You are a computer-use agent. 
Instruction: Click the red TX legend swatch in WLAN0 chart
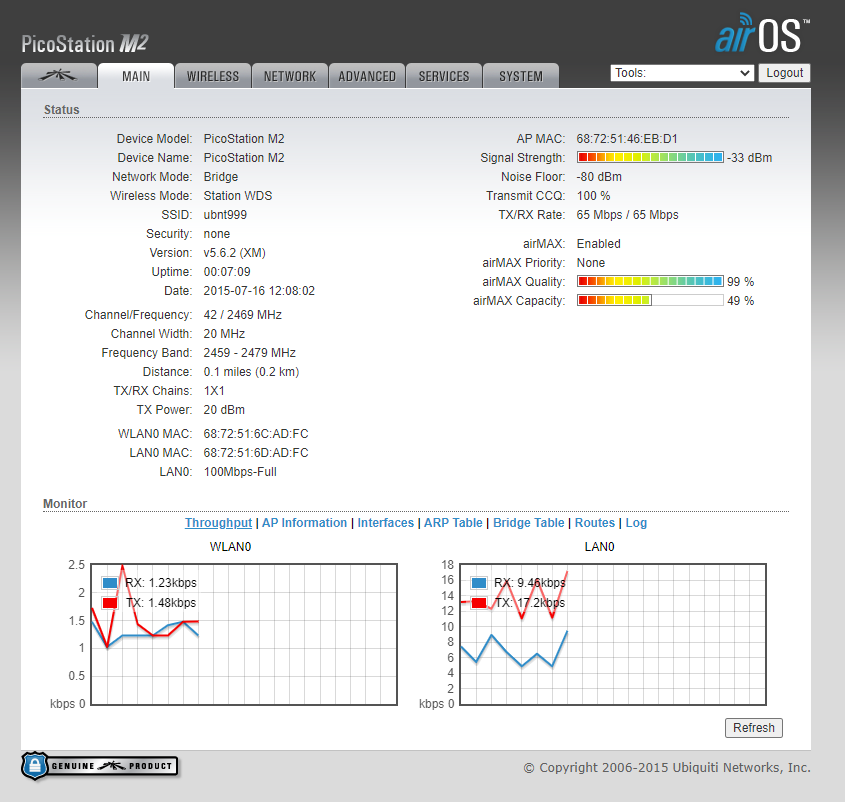click(x=110, y=603)
